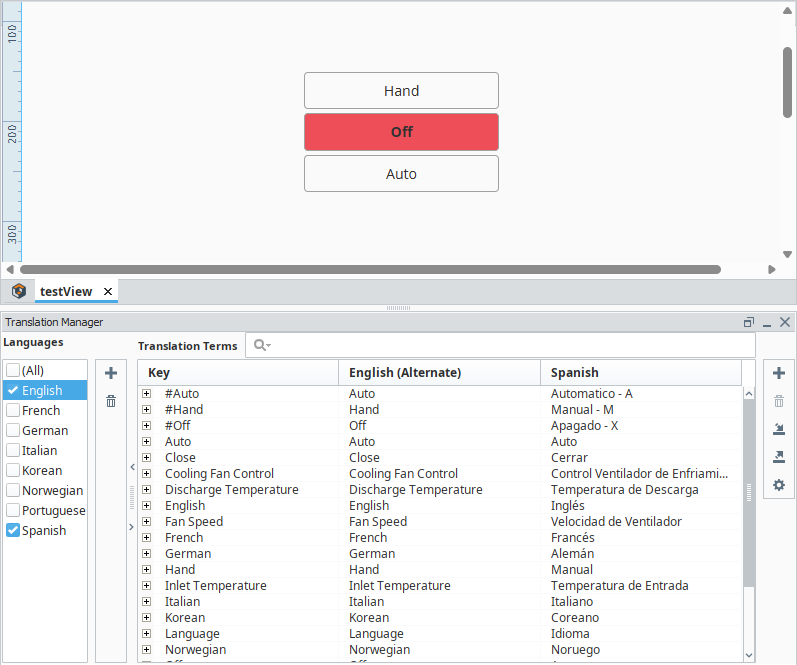Expand the #Auto translation key row

pos(147,394)
